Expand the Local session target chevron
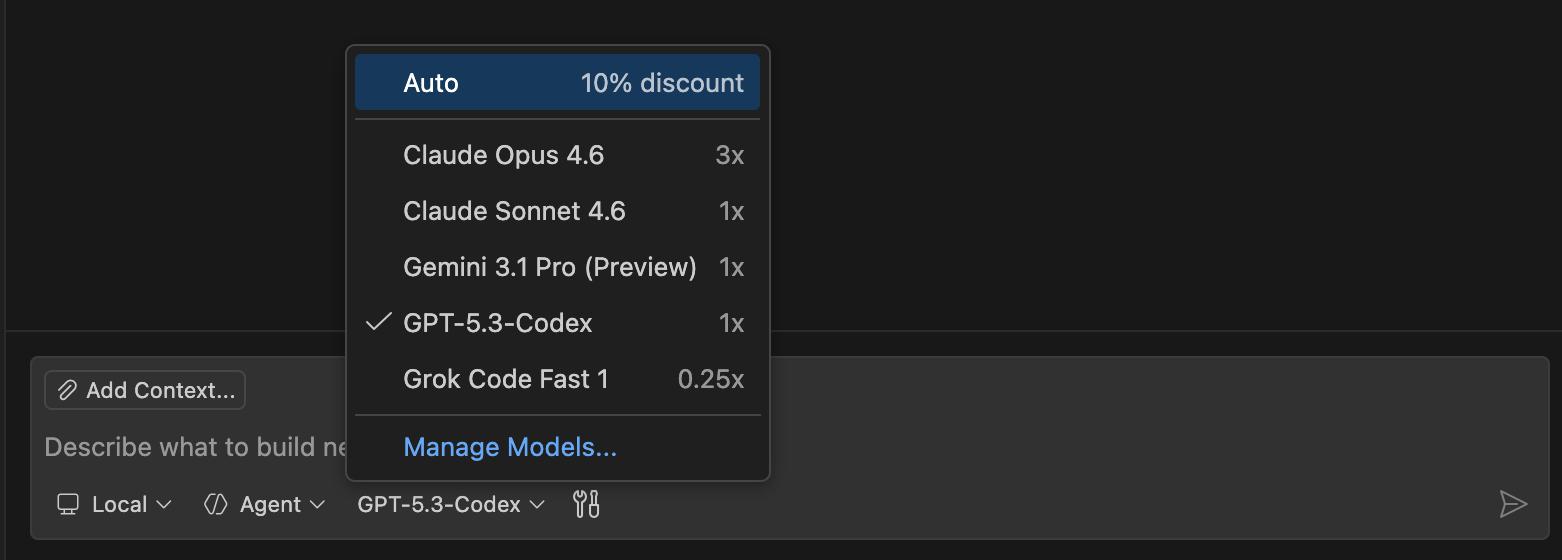Image resolution: width=1562 pixels, height=560 pixels. click(x=165, y=505)
